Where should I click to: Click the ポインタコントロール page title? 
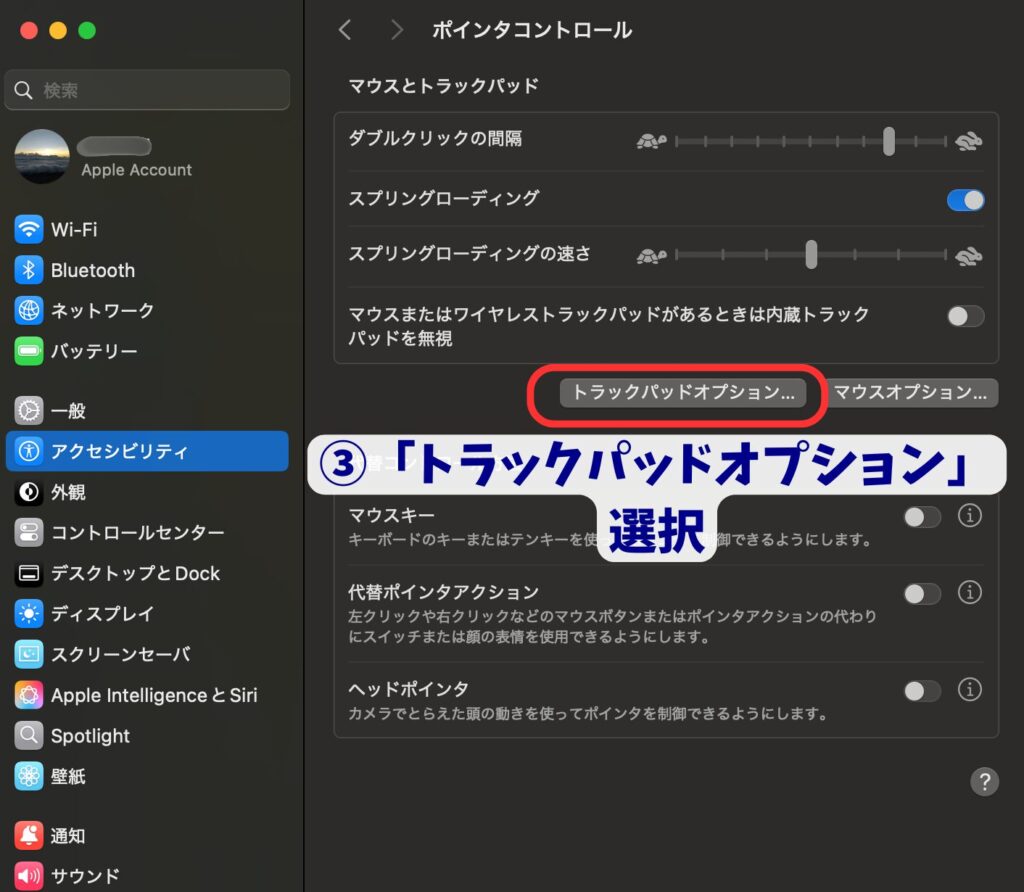click(532, 30)
